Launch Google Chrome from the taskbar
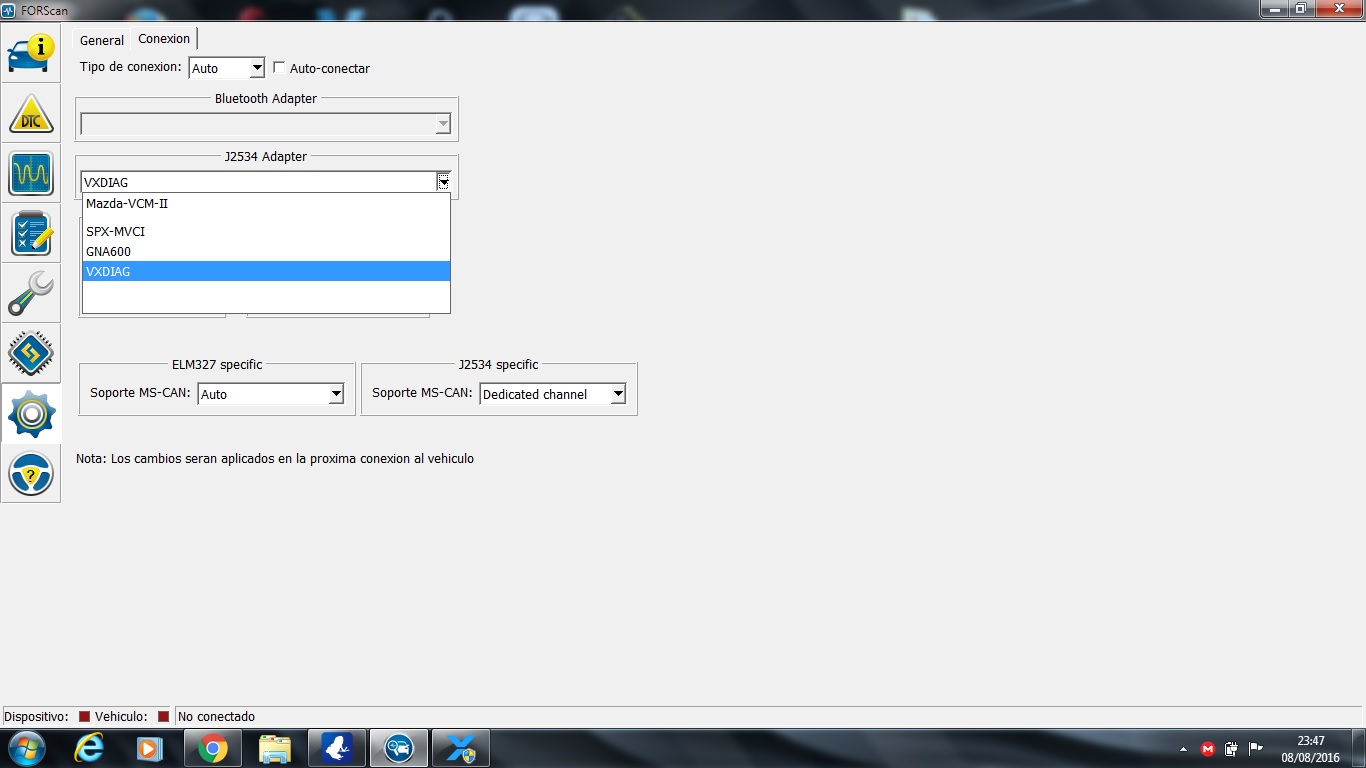 point(212,748)
